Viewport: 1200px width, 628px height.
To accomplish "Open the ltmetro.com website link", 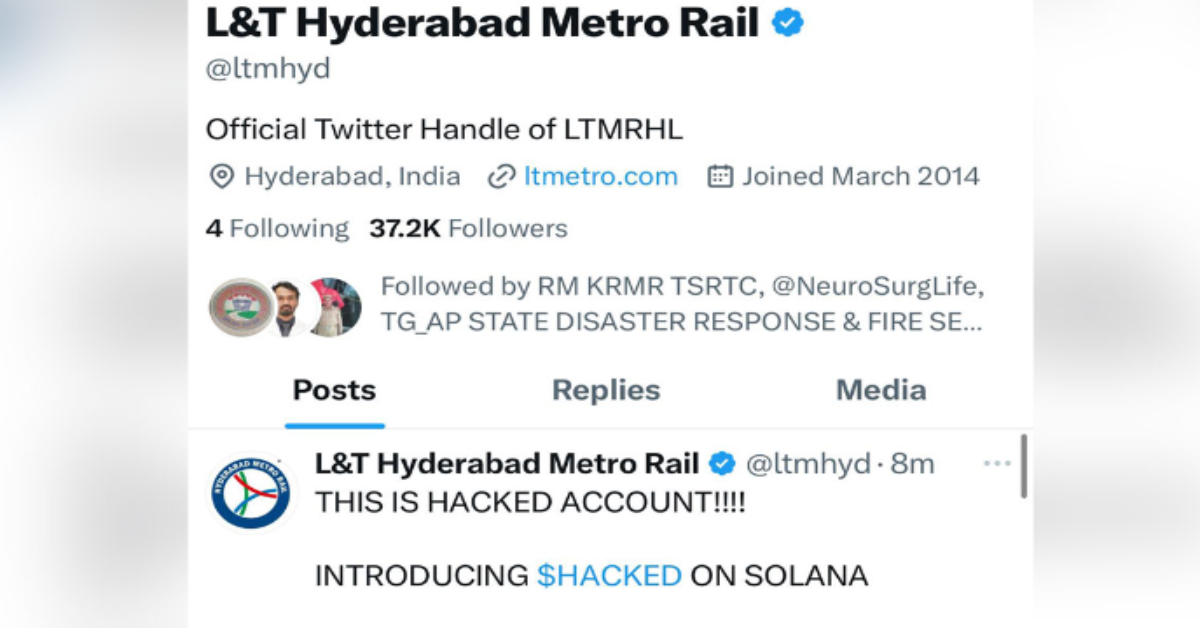I will (600, 177).
